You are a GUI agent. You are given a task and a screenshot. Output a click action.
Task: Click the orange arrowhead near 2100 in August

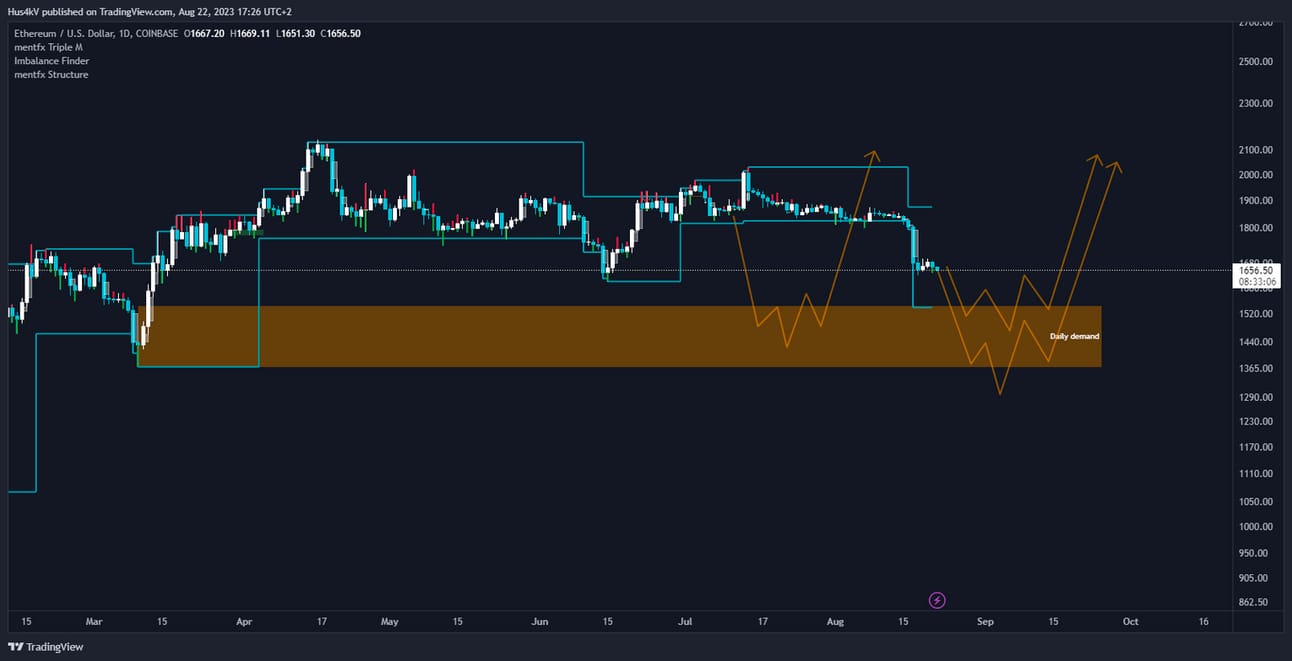coord(873,155)
